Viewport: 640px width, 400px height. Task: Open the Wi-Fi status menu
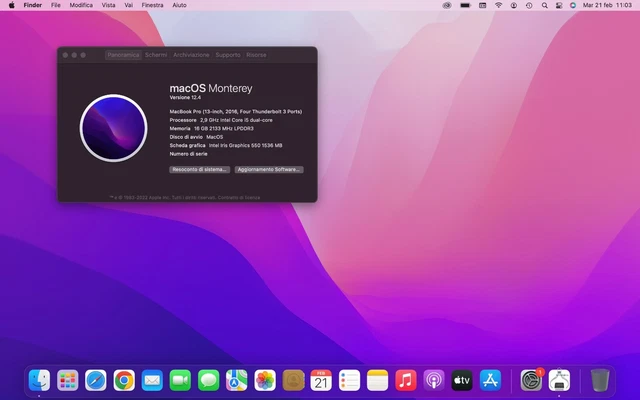click(x=498, y=5)
